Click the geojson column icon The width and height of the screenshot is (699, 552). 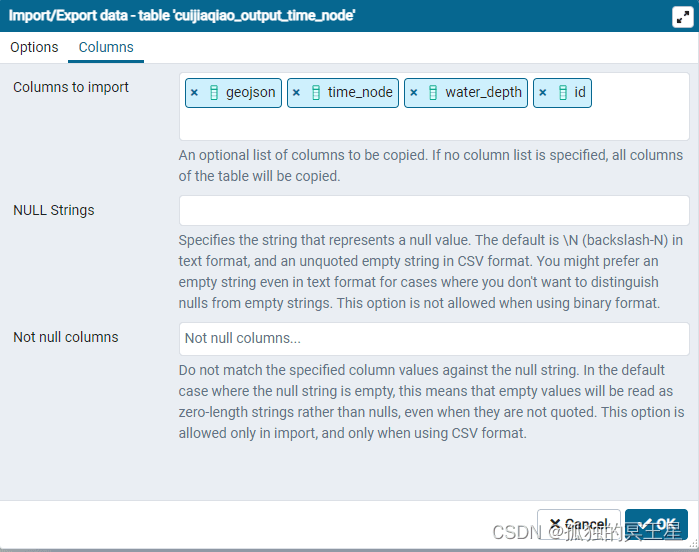point(213,92)
